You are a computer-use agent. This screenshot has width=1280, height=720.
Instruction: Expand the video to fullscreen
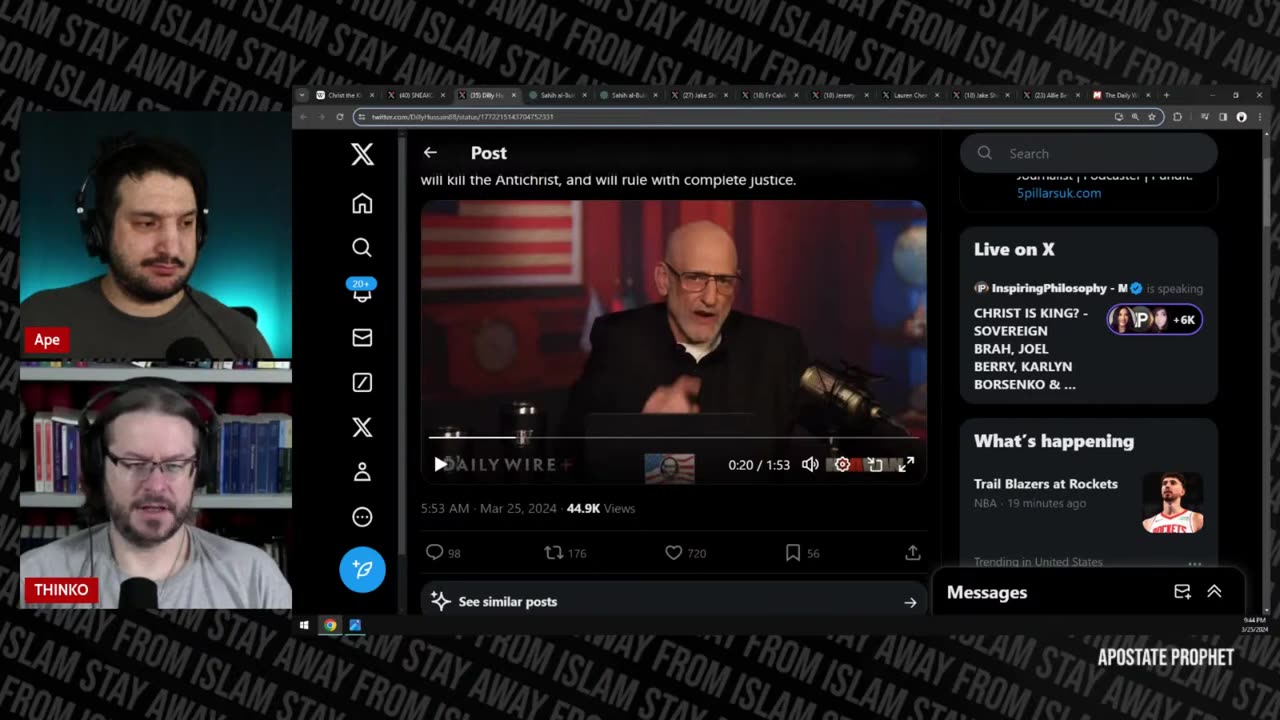pyautogui.click(x=906, y=464)
